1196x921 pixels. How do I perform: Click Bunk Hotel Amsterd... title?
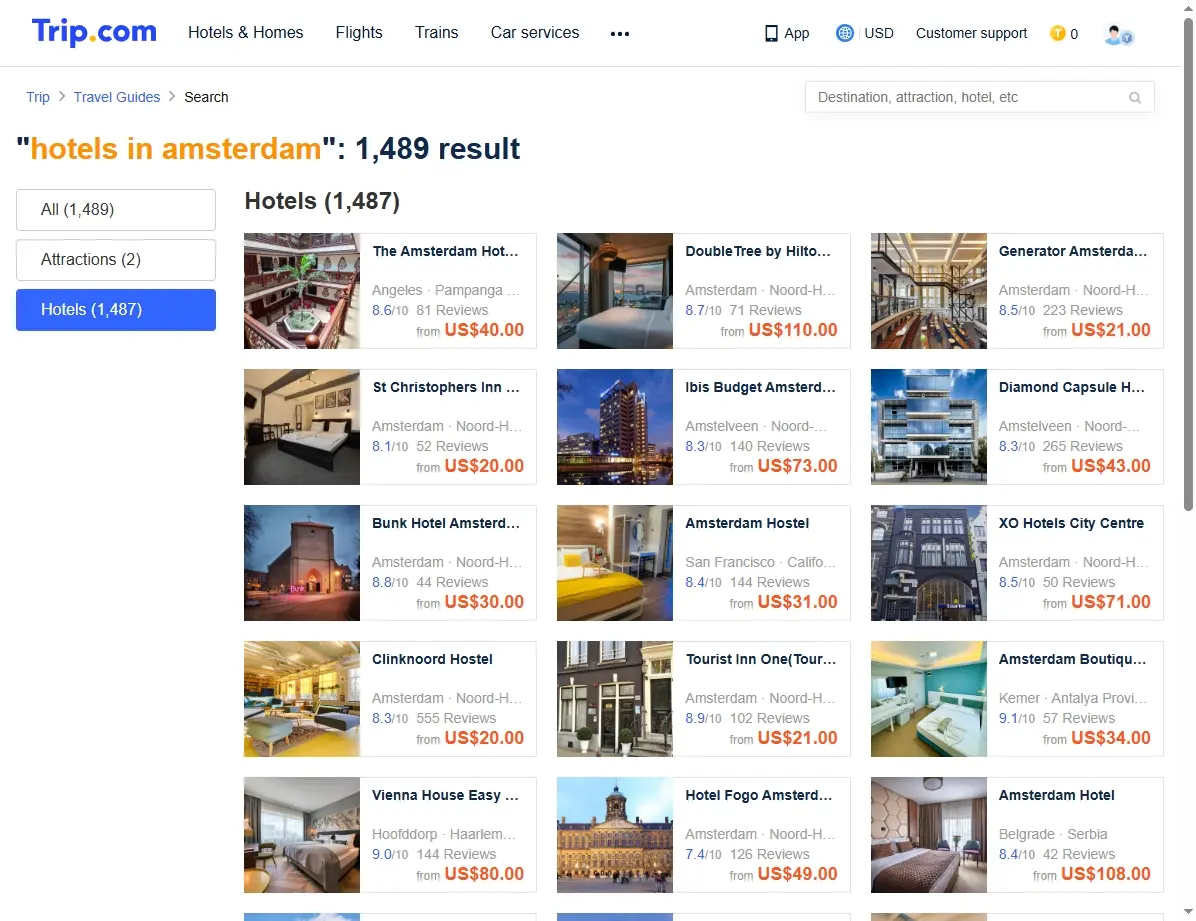[x=445, y=523]
